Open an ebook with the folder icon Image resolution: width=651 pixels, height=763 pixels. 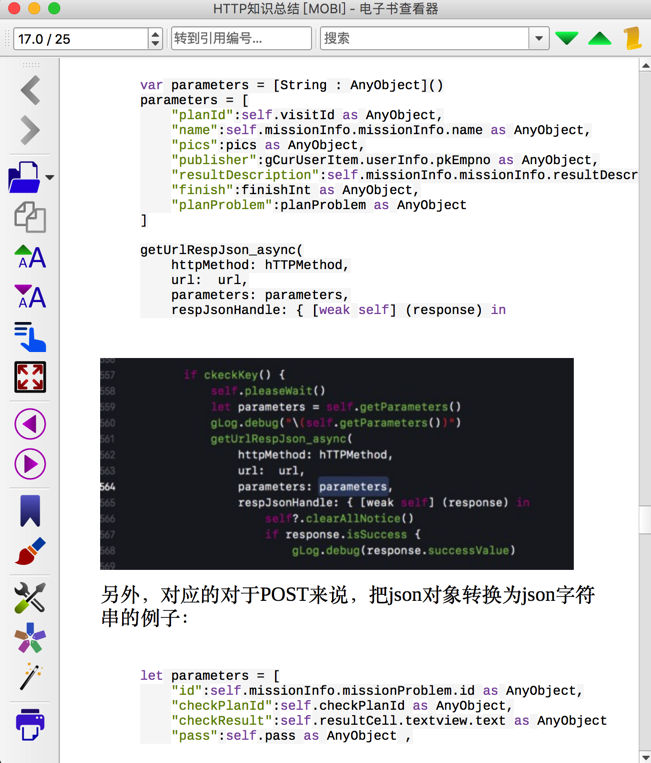24,177
